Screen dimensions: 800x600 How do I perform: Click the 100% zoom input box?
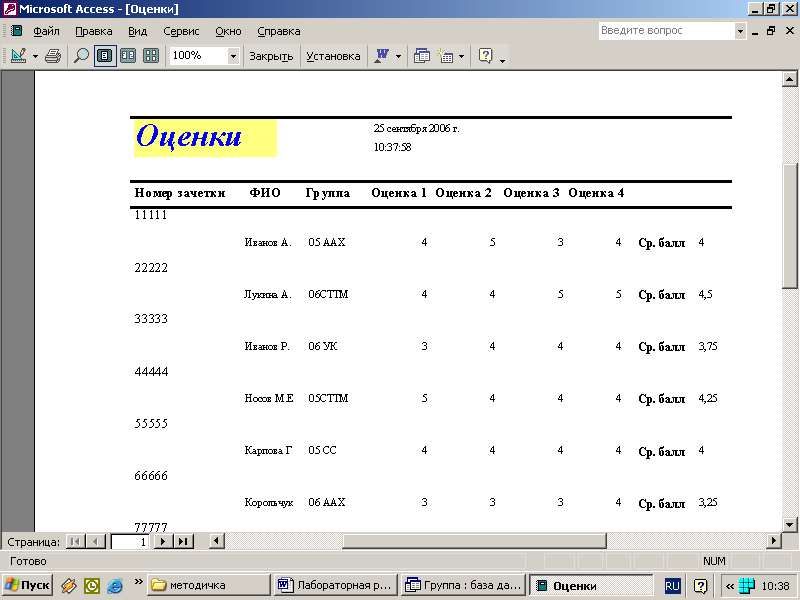[198, 56]
